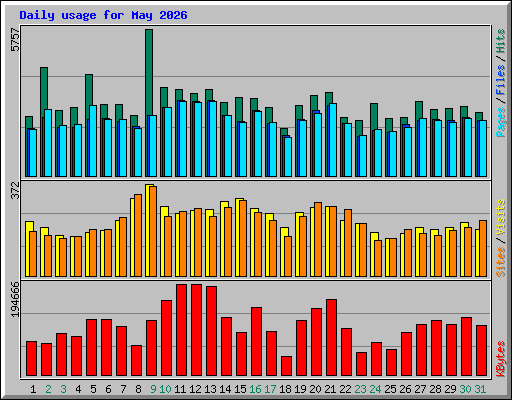Click the red KBytes bar for day 21
Image resolution: width=512 pixels, height=400 pixels.
coord(331,338)
